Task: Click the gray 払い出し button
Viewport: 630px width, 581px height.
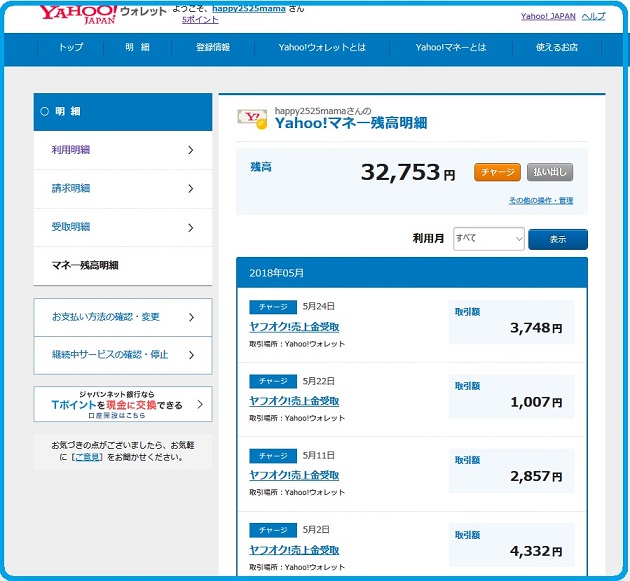Action: click(x=550, y=172)
